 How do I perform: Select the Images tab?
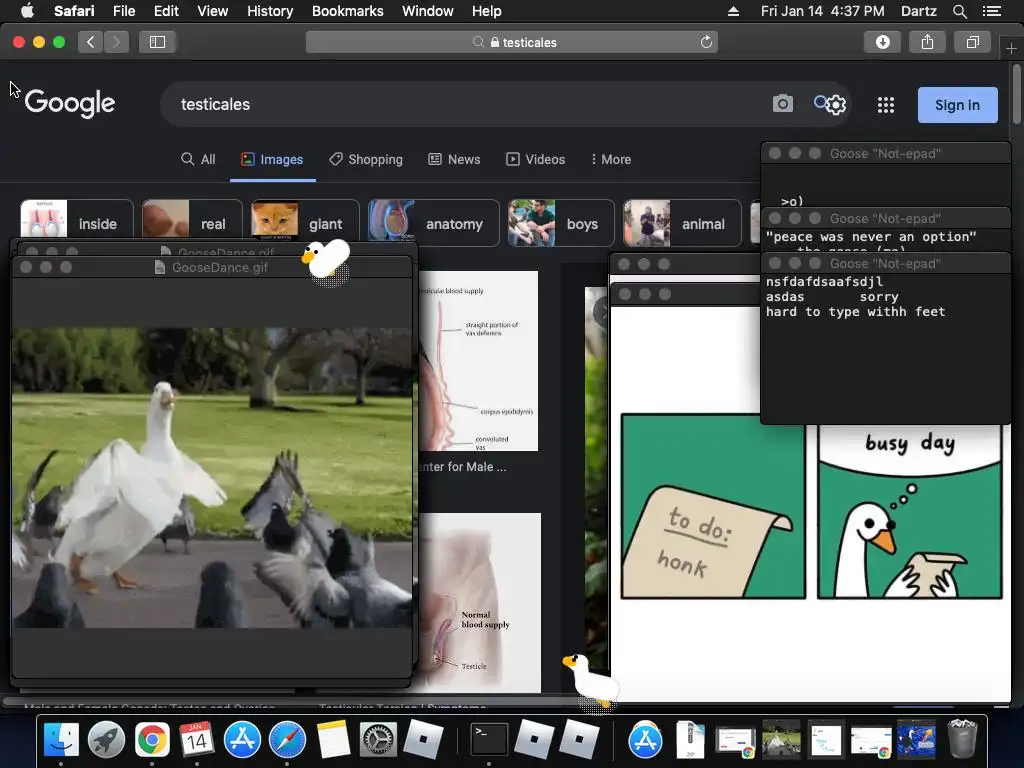pos(272,159)
